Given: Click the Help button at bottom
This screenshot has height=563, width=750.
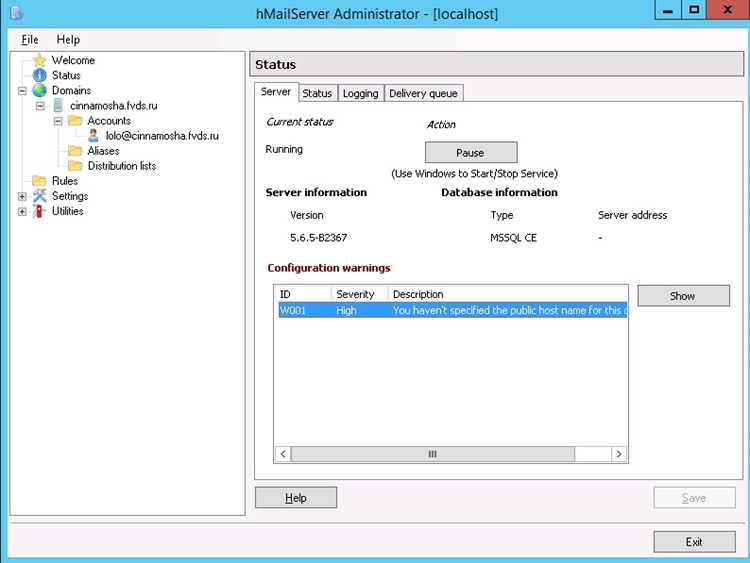Looking at the screenshot, I should 296,497.
